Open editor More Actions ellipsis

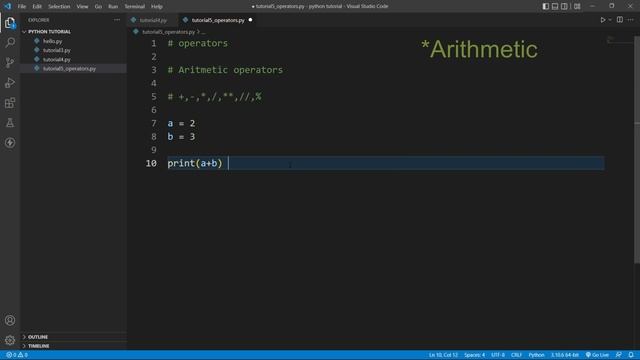pyautogui.click(x=631, y=20)
